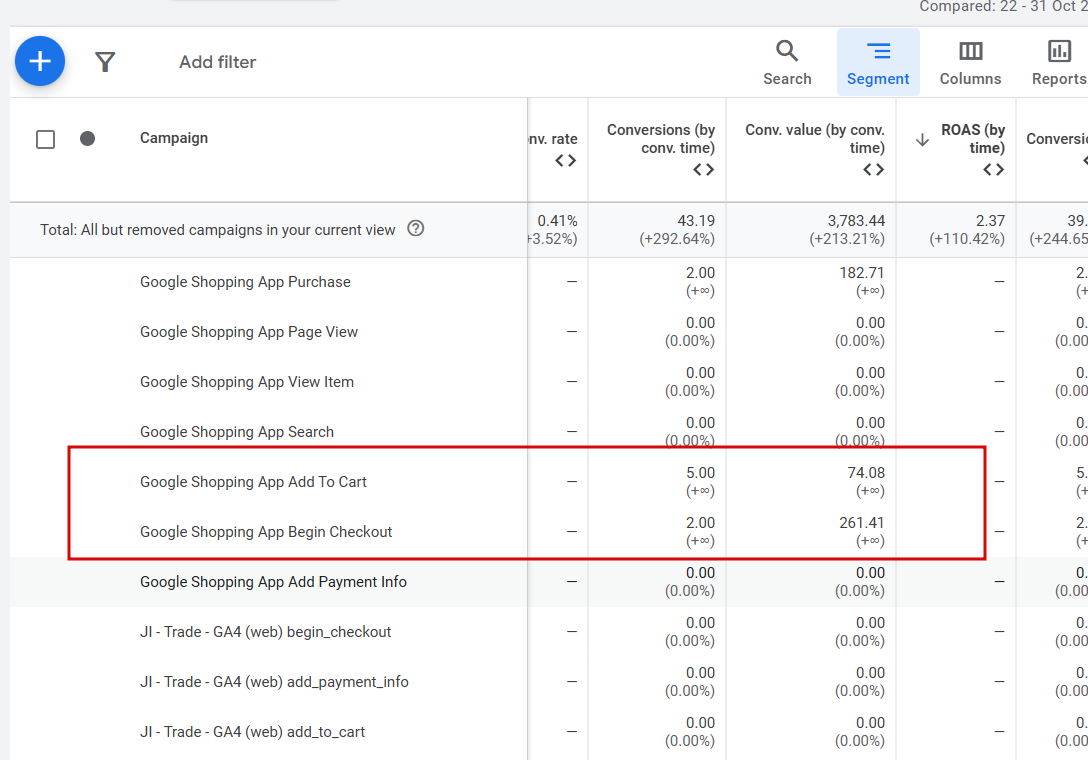Expand the Conv. rate column arrows
Viewport: 1088px width, 760px height.
[566, 160]
